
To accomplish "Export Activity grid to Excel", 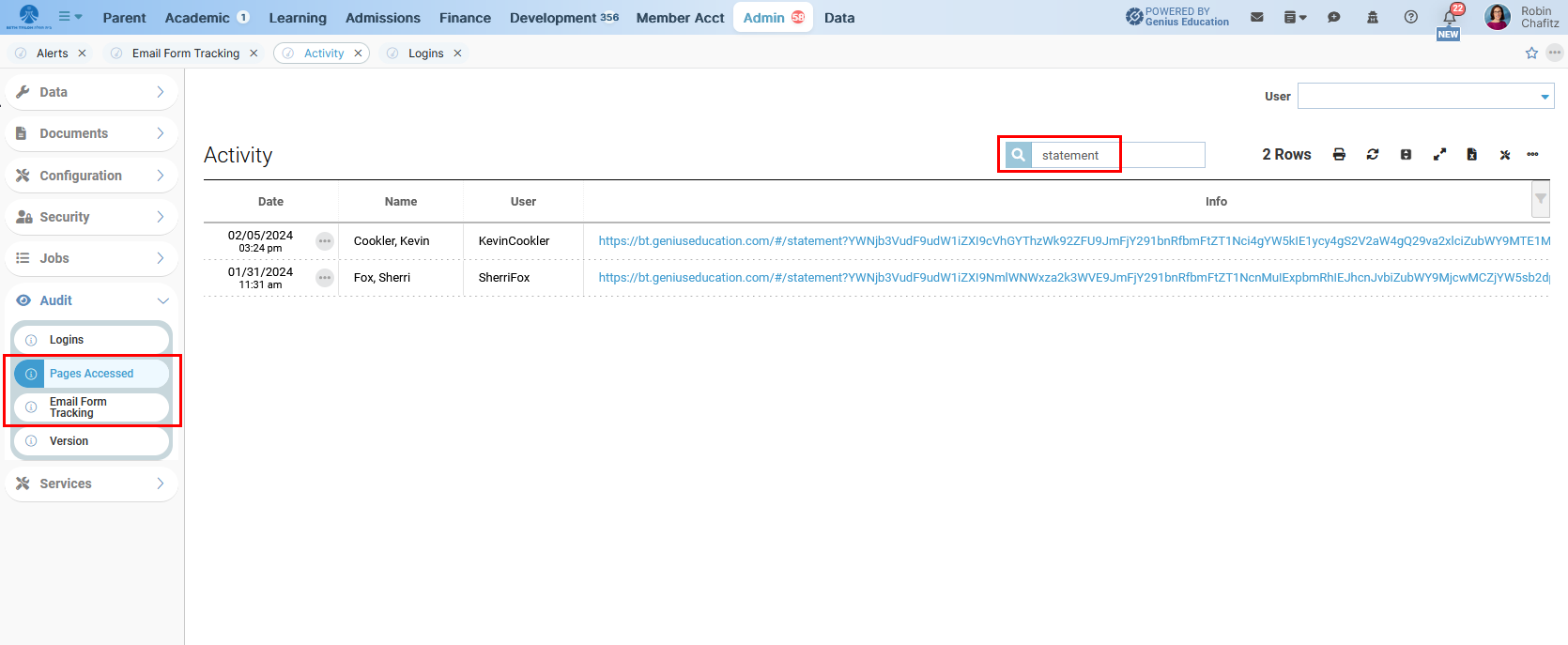I will (x=1472, y=155).
